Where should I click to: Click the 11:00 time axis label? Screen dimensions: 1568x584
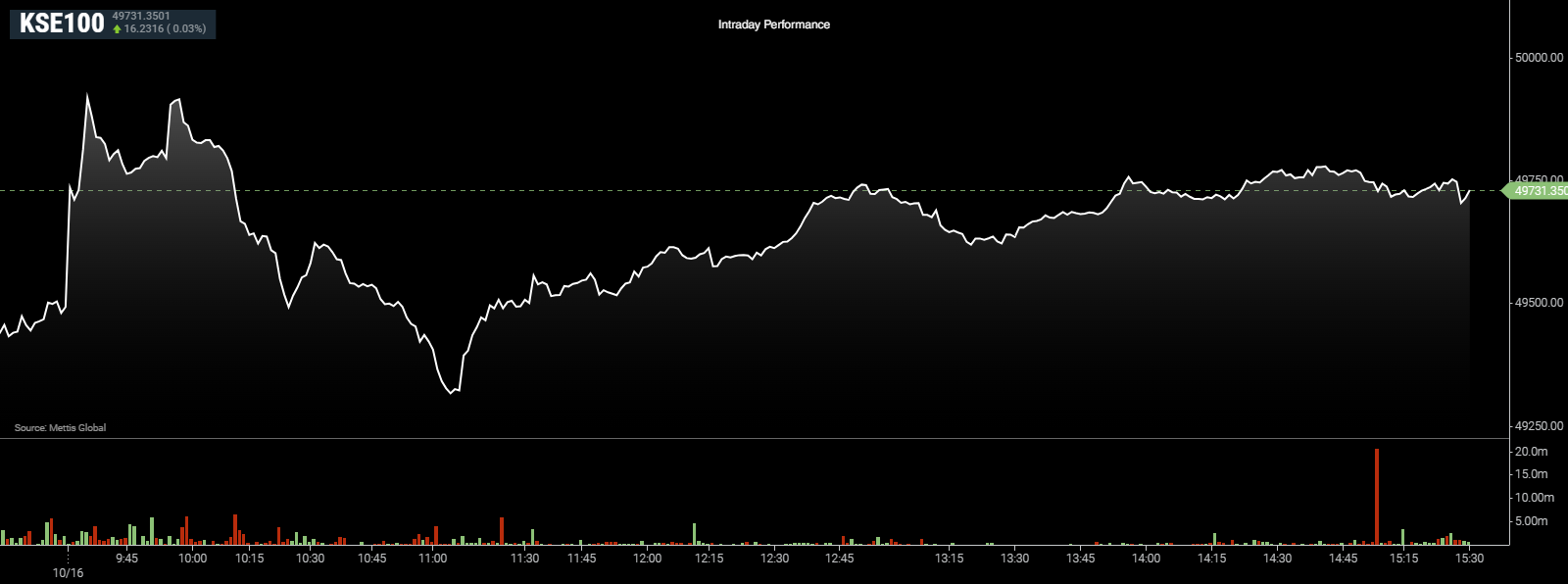[432, 559]
